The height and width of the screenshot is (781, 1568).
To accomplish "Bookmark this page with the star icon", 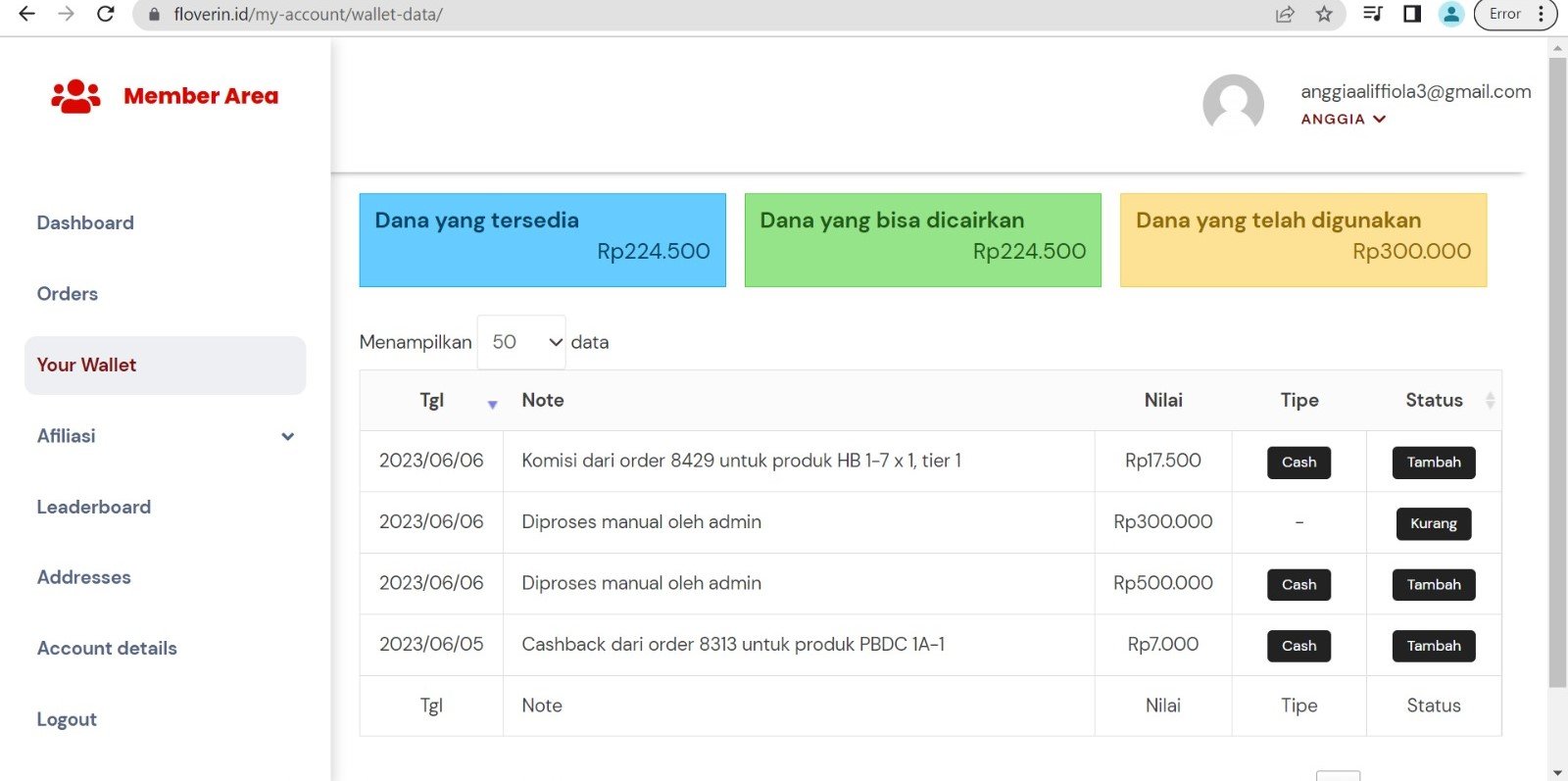I will coord(1324,14).
